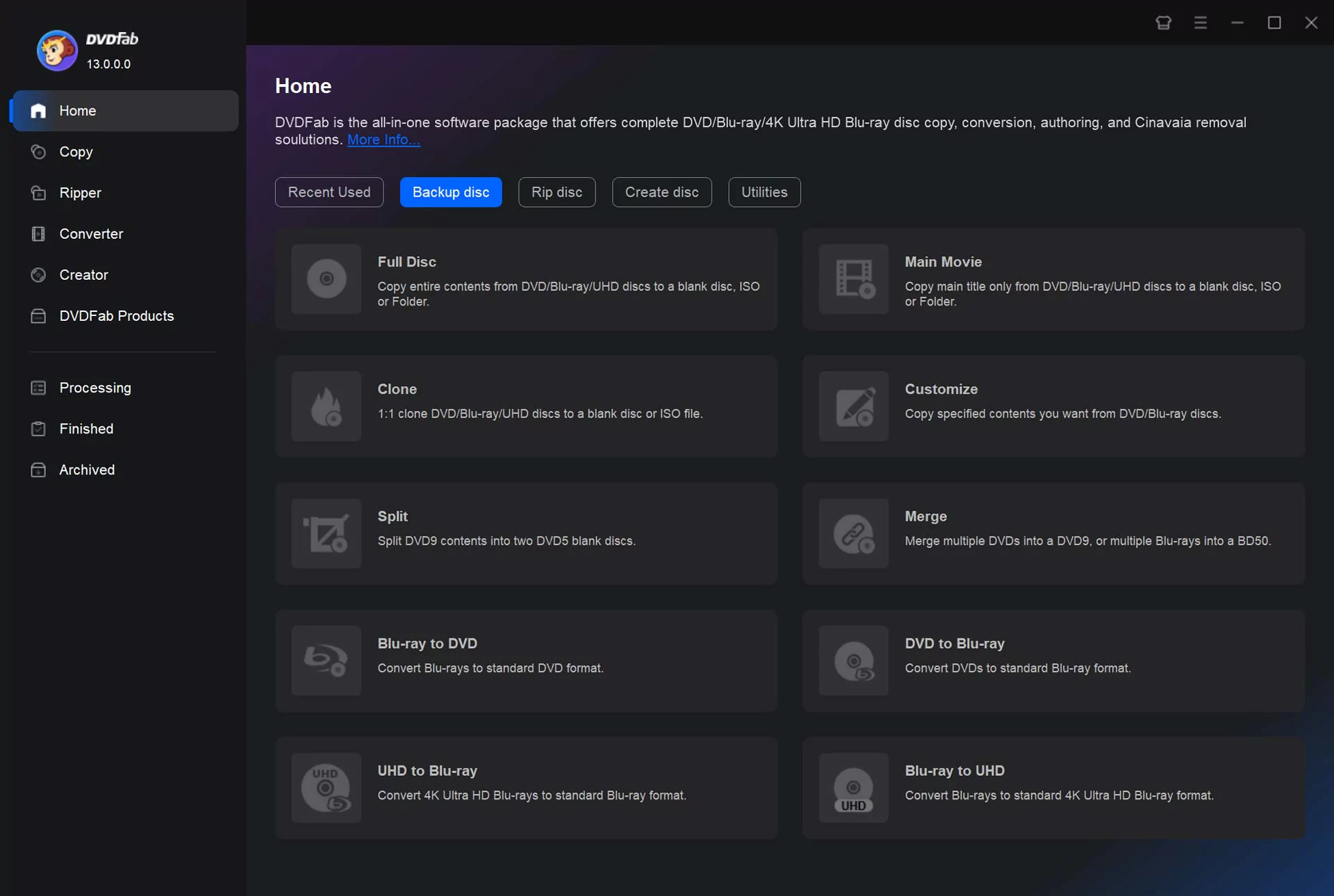Viewport: 1334px width, 896px height.
Task: Open the Archived items section
Action: click(x=87, y=470)
